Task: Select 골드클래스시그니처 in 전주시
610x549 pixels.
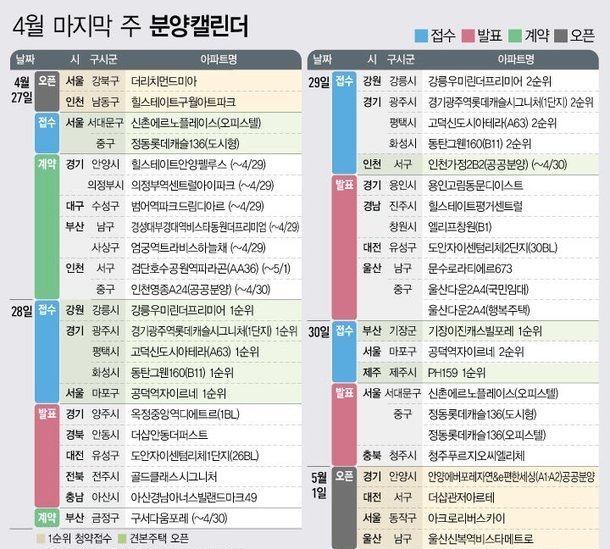Action: pyautogui.click(x=174, y=477)
